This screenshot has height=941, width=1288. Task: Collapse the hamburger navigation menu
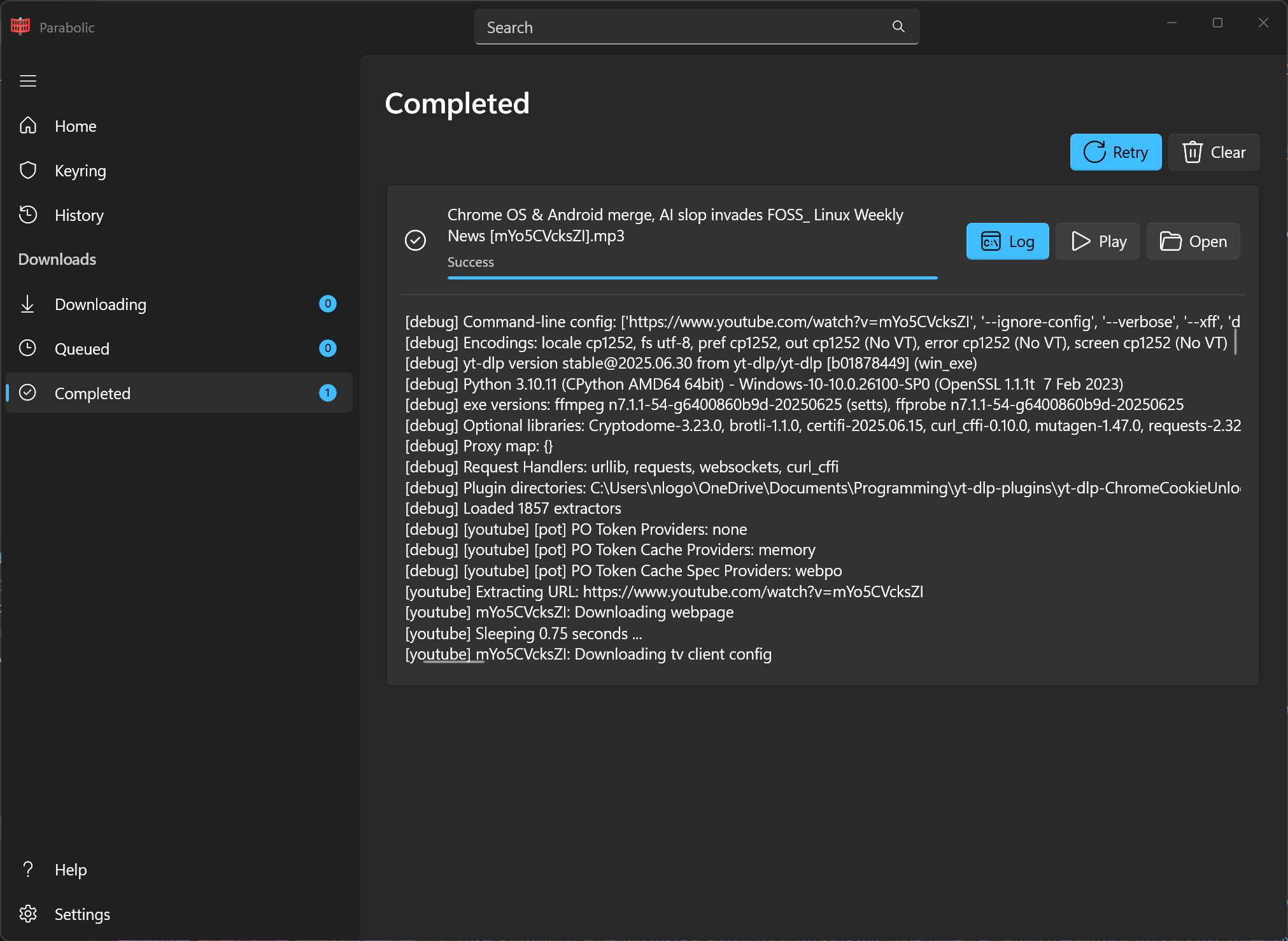[x=28, y=81]
